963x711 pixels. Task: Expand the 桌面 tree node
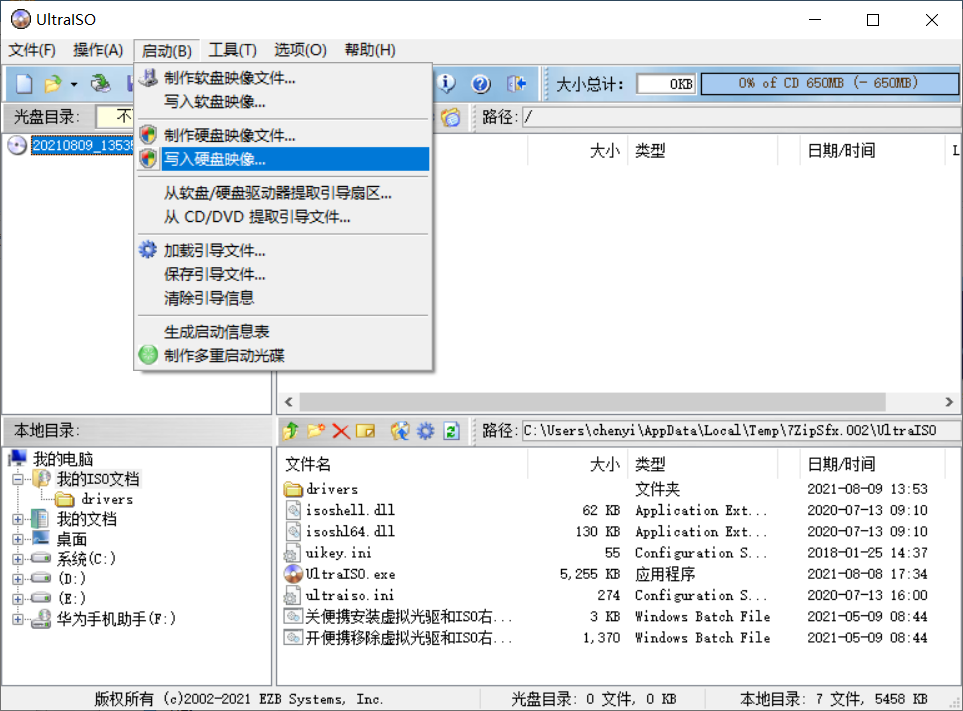[18, 540]
